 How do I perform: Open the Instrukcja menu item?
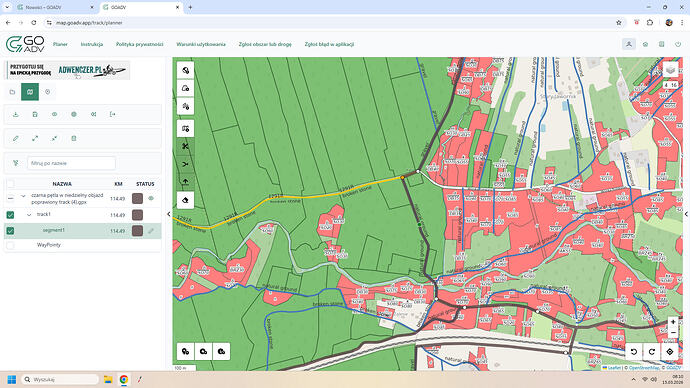pyautogui.click(x=92, y=44)
